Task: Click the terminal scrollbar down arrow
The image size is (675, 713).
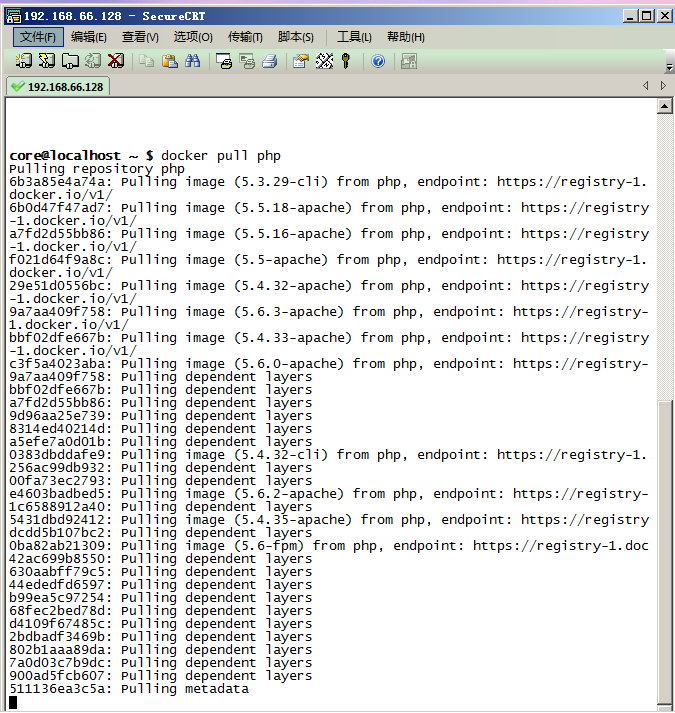Action: [x=665, y=702]
